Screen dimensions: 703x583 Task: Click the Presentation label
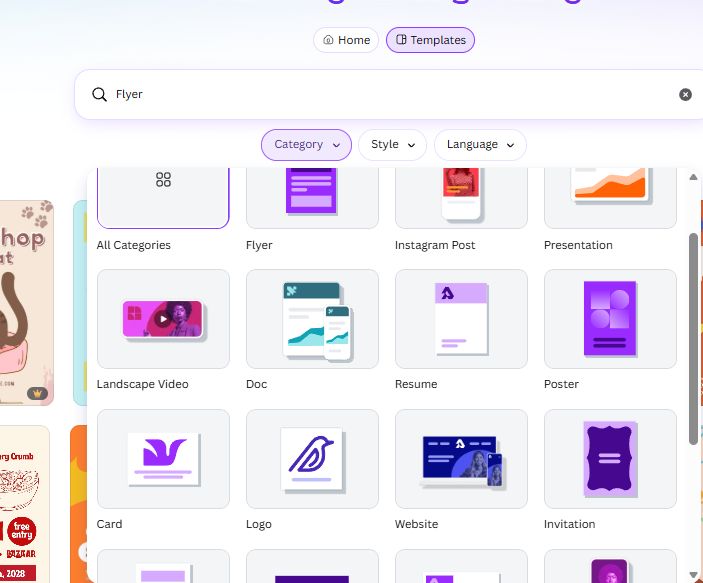click(x=578, y=245)
